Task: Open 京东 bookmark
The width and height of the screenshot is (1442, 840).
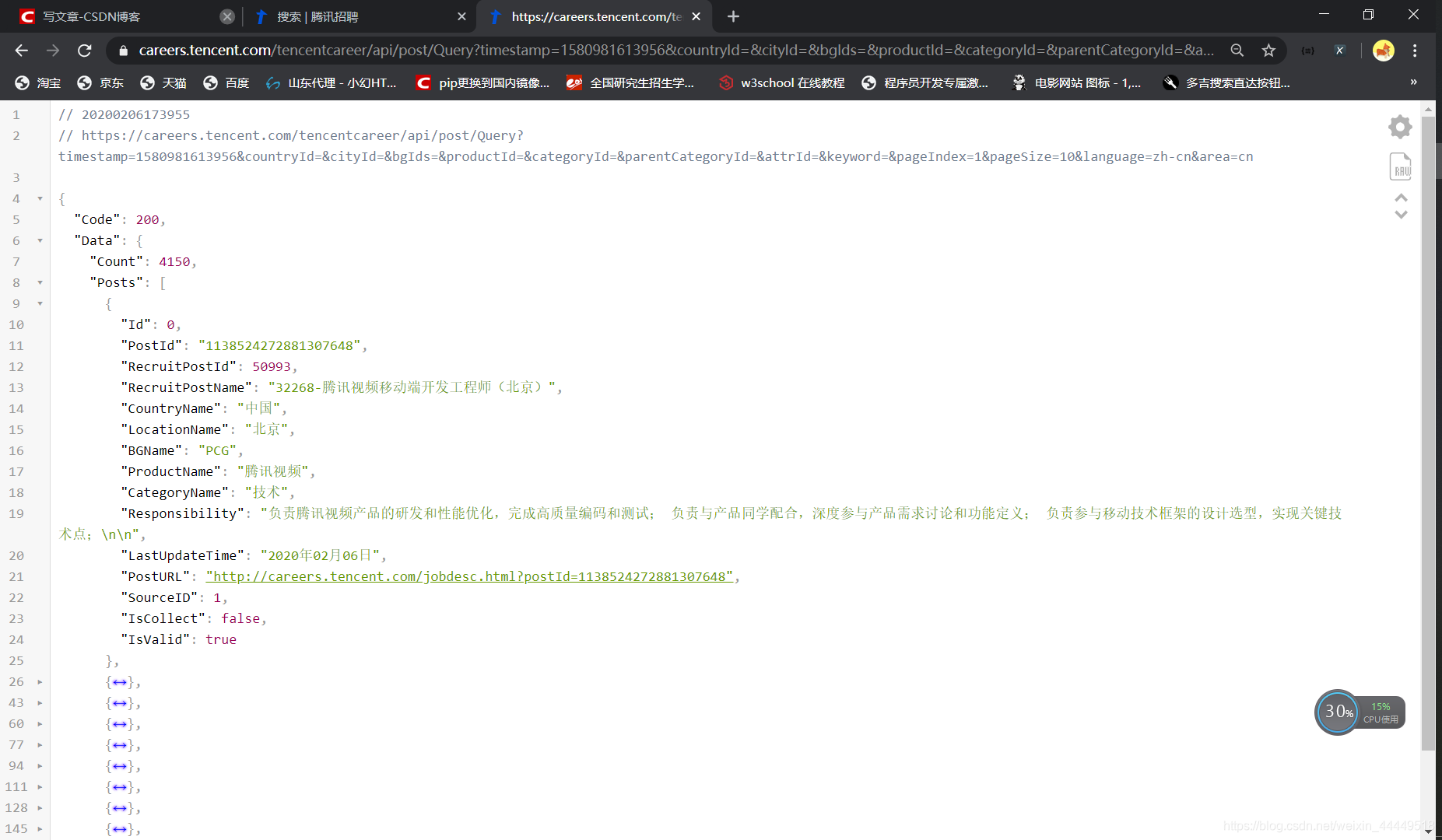Action: tap(101, 82)
